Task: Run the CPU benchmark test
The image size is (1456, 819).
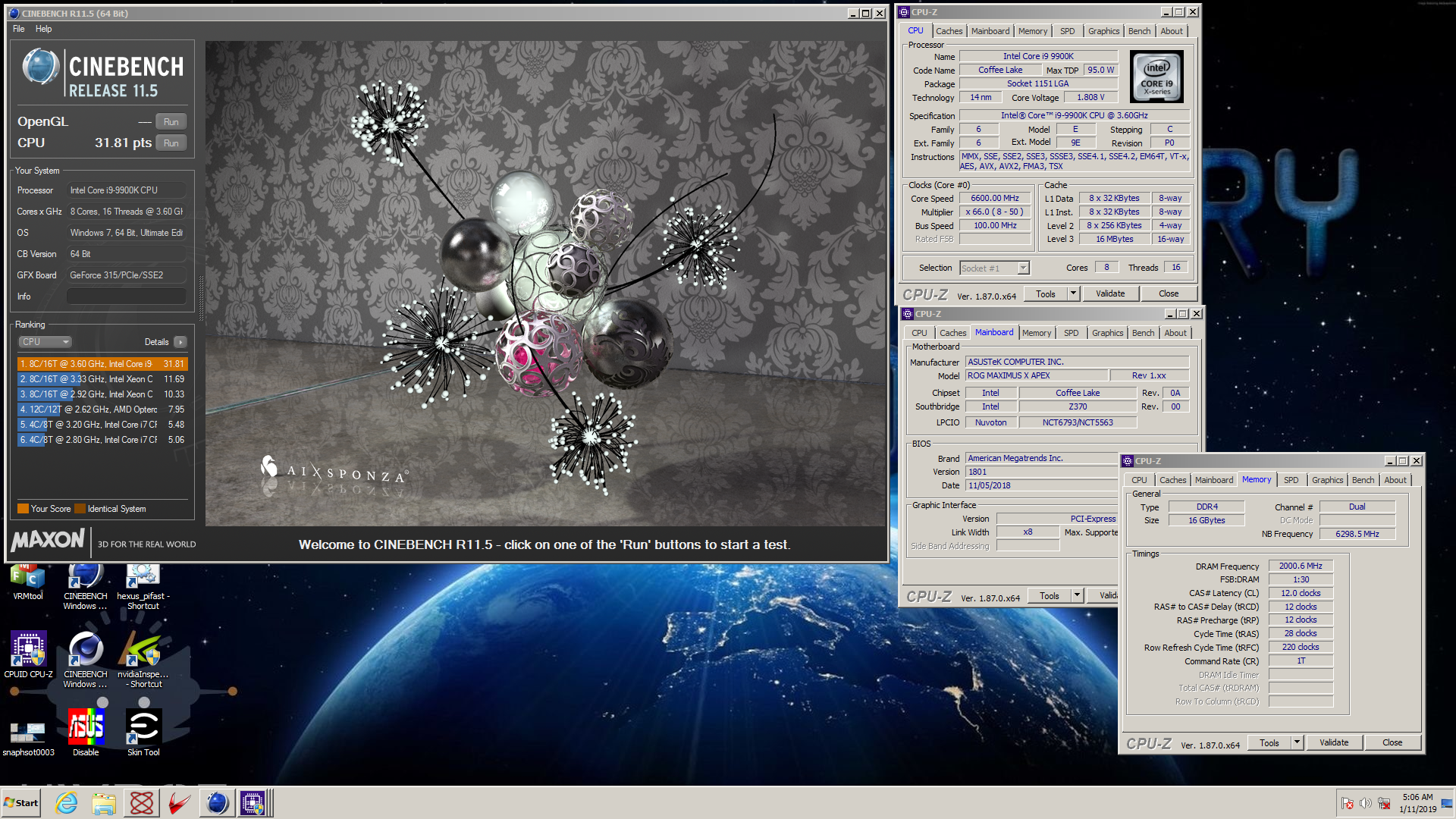Action: 171,143
